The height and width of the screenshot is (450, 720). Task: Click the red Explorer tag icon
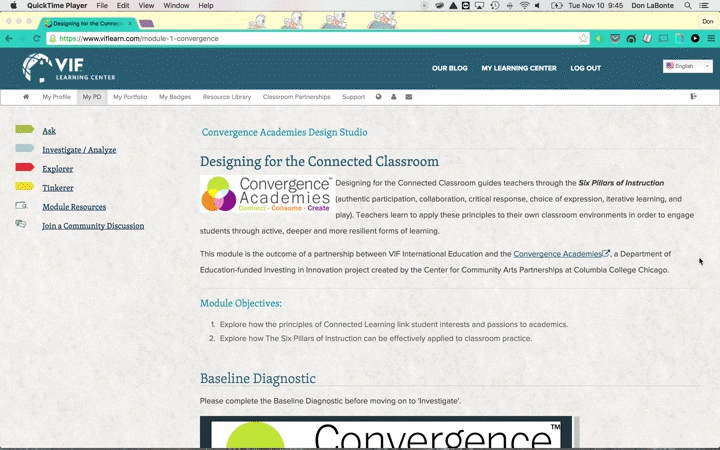[x=24, y=168]
